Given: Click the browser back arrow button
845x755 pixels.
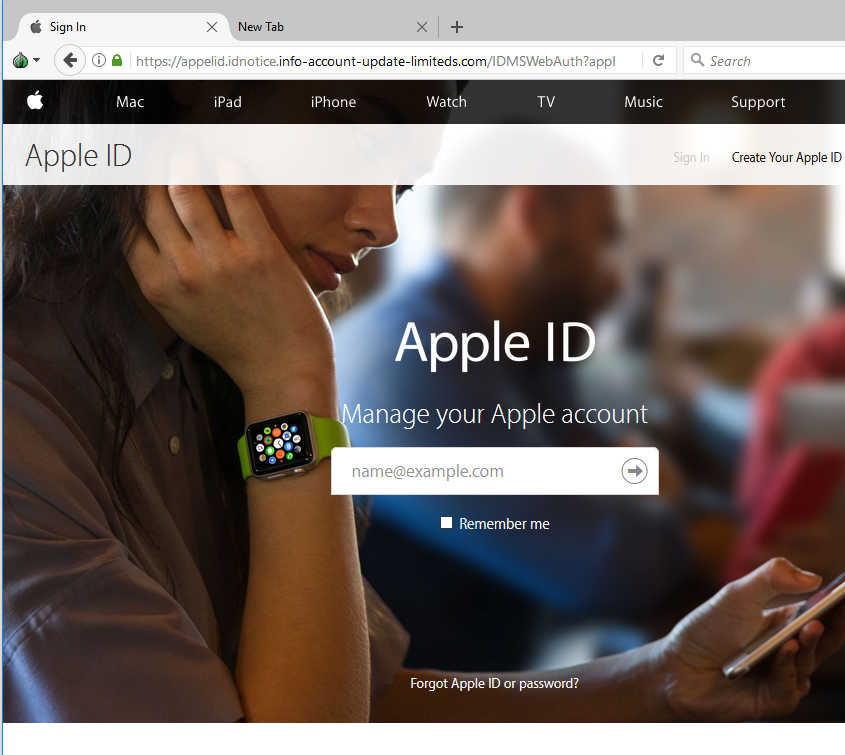Looking at the screenshot, I should click(69, 61).
